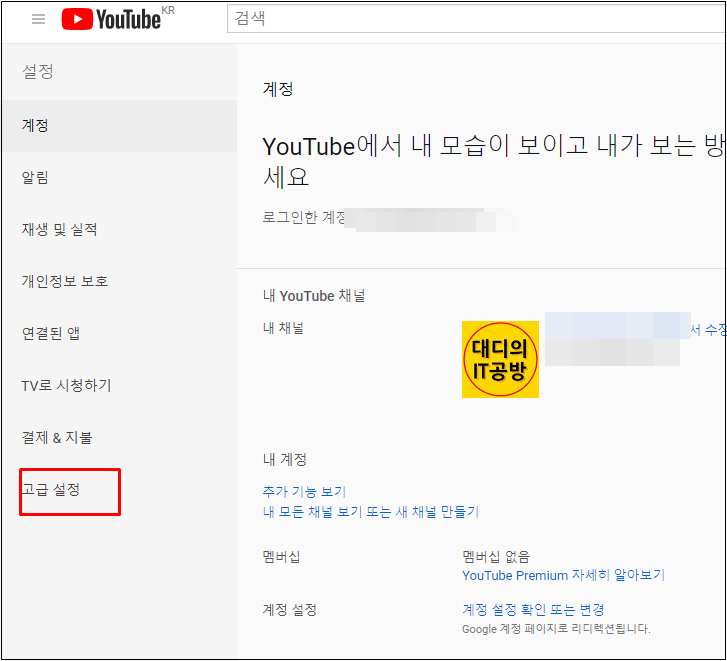Focus the 검색 search field
Image resolution: width=727 pixels, height=661 pixels.
coord(476,19)
